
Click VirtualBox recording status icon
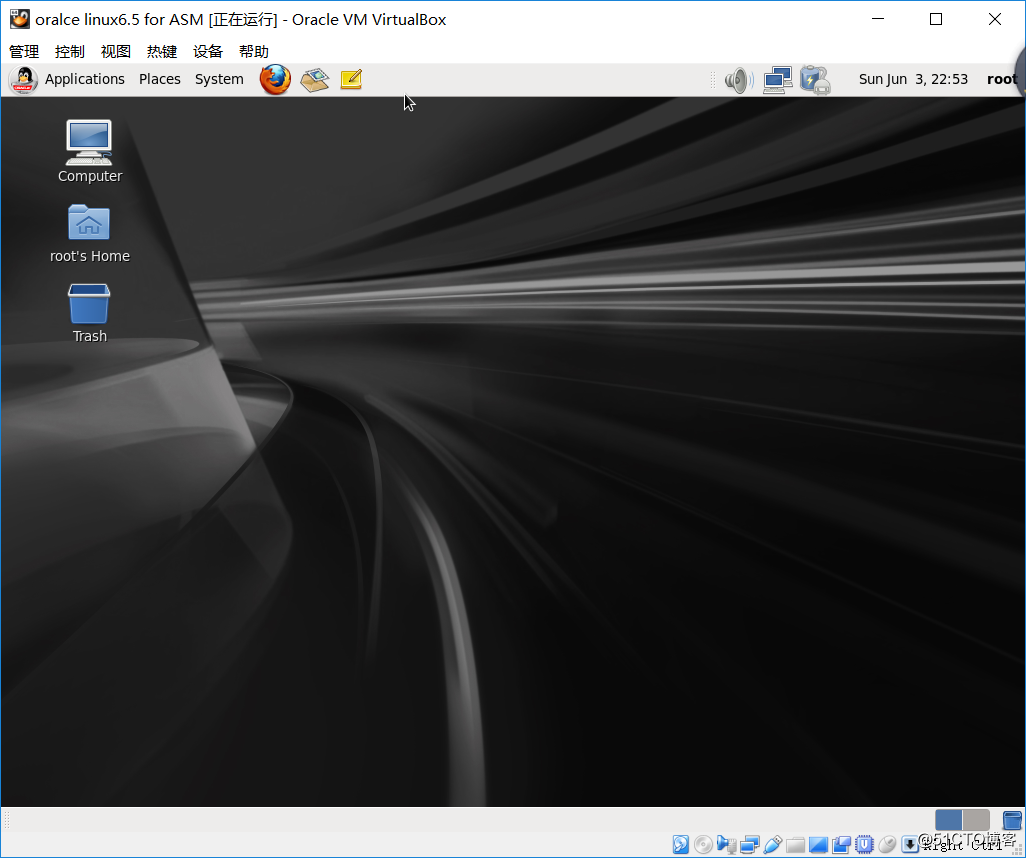841,845
